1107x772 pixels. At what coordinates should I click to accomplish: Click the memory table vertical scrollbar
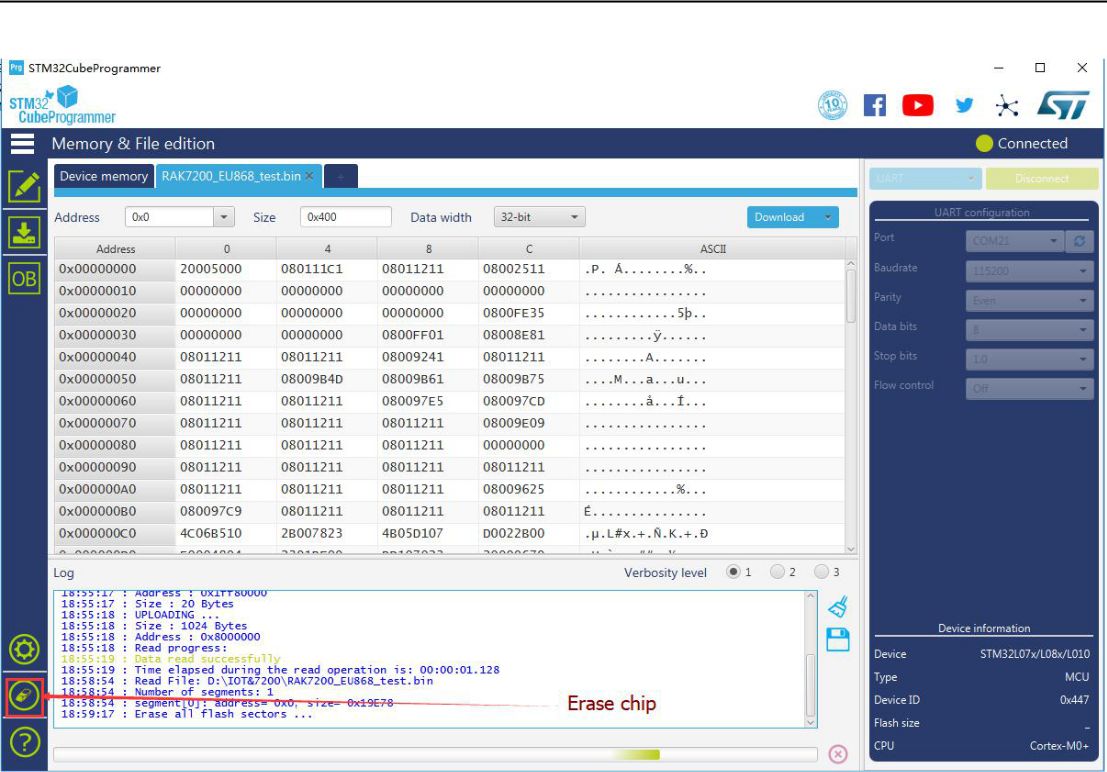(x=851, y=405)
